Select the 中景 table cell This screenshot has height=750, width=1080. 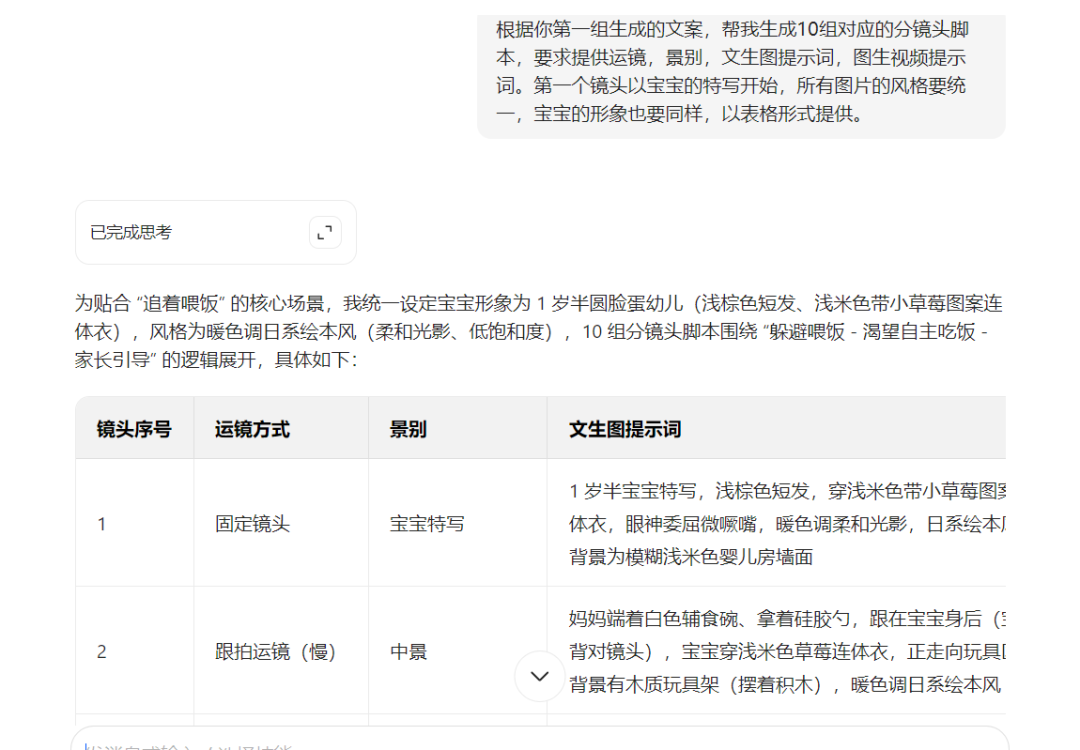[x=408, y=652]
